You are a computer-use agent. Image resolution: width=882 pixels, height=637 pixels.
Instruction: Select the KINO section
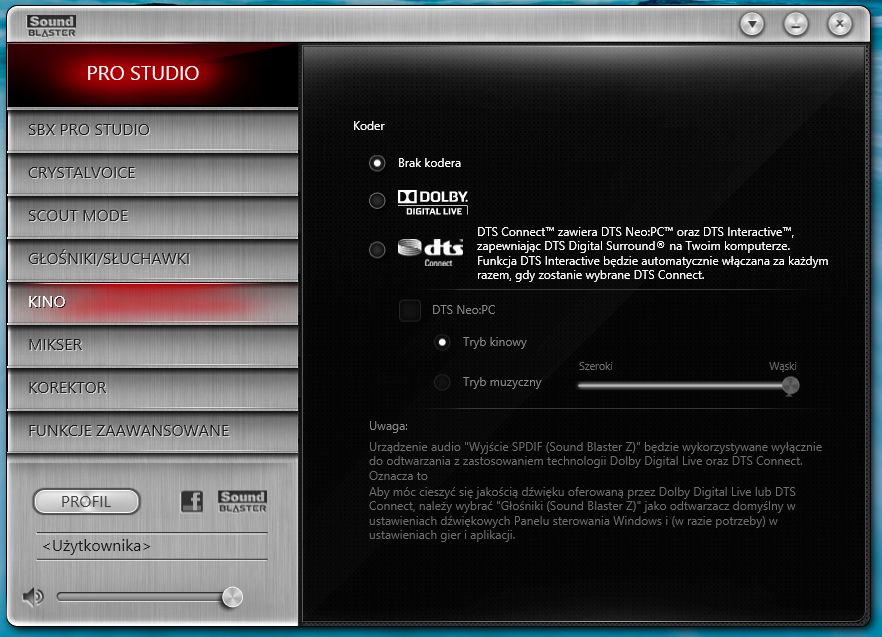(152, 302)
